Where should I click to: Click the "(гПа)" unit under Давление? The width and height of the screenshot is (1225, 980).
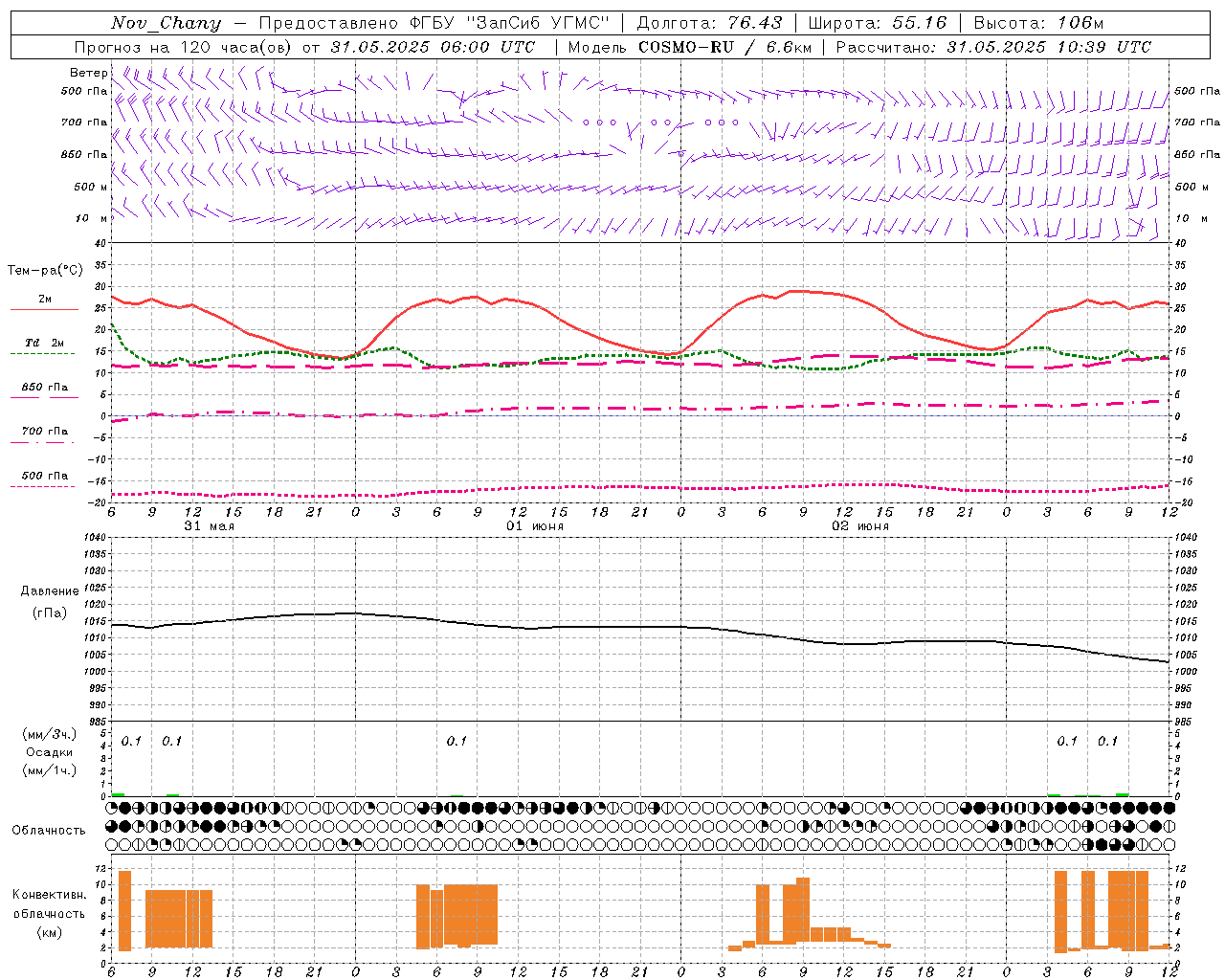(x=50, y=612)
